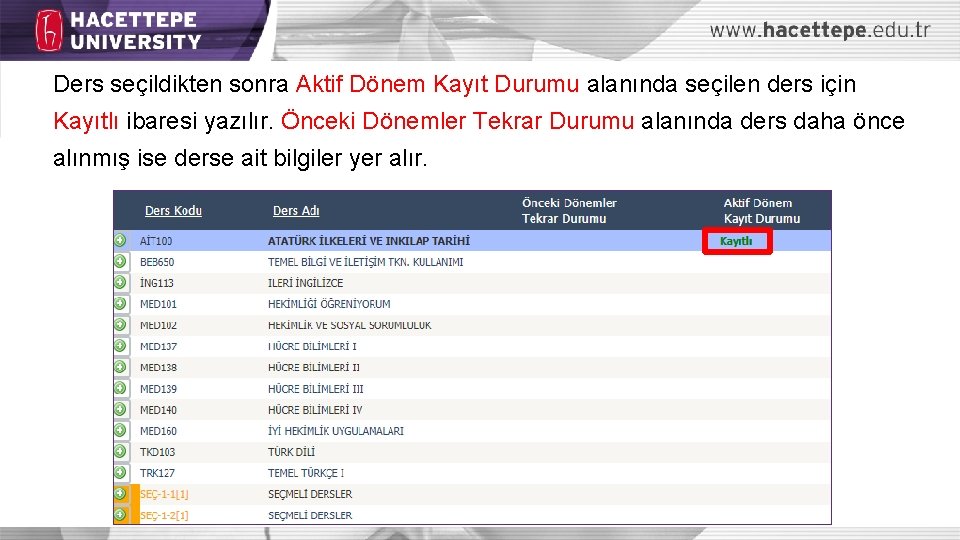Select the HÜCRE BİLİMLERİ III course name
This screenshot has width=960, height=540.
pos(315,389)
